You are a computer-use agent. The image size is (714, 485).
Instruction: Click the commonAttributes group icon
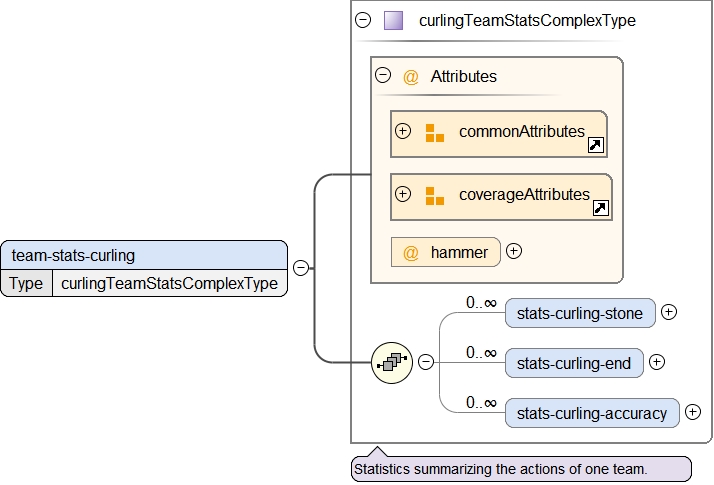click(x=434, y=133)
